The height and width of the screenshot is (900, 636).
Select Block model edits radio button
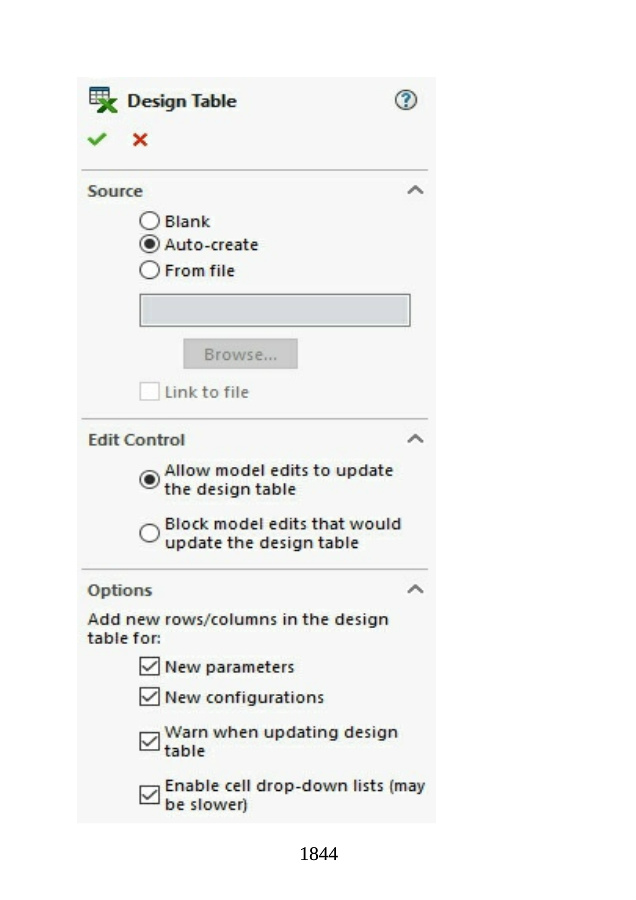149,533
